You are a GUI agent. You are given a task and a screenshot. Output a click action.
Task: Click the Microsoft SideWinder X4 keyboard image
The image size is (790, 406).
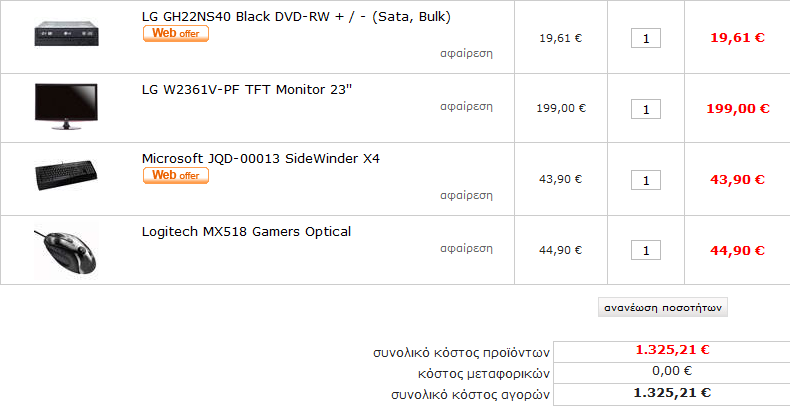point(67,177)
